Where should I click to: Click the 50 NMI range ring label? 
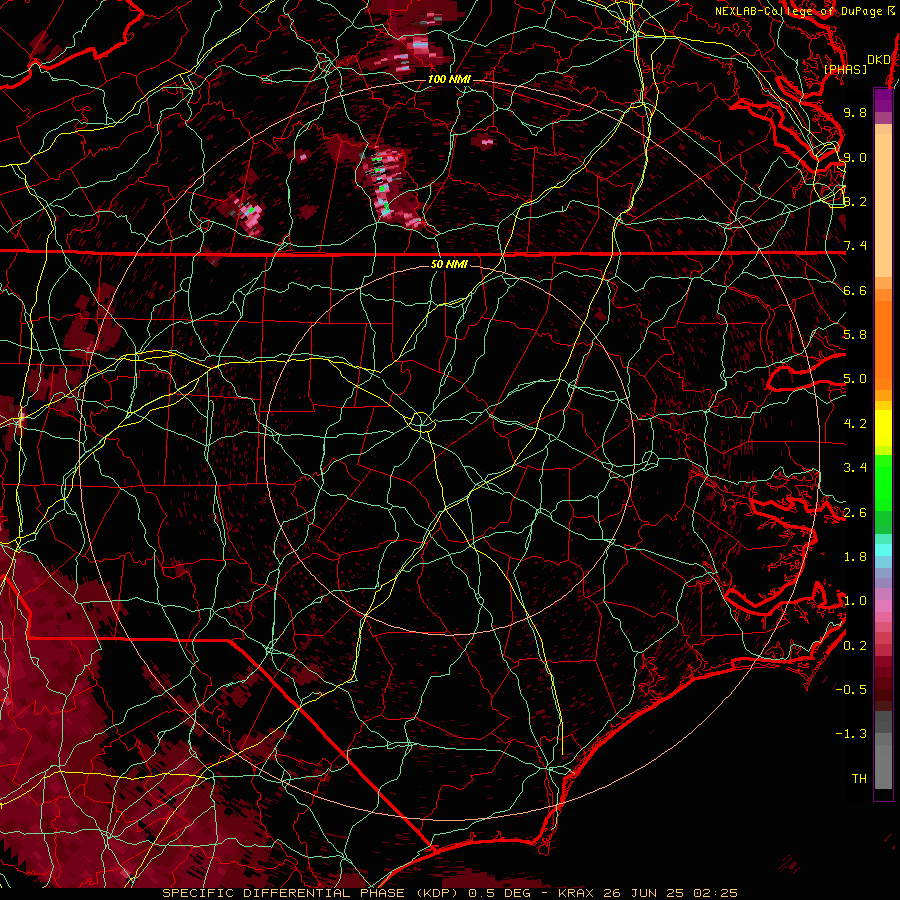(449, 264)
